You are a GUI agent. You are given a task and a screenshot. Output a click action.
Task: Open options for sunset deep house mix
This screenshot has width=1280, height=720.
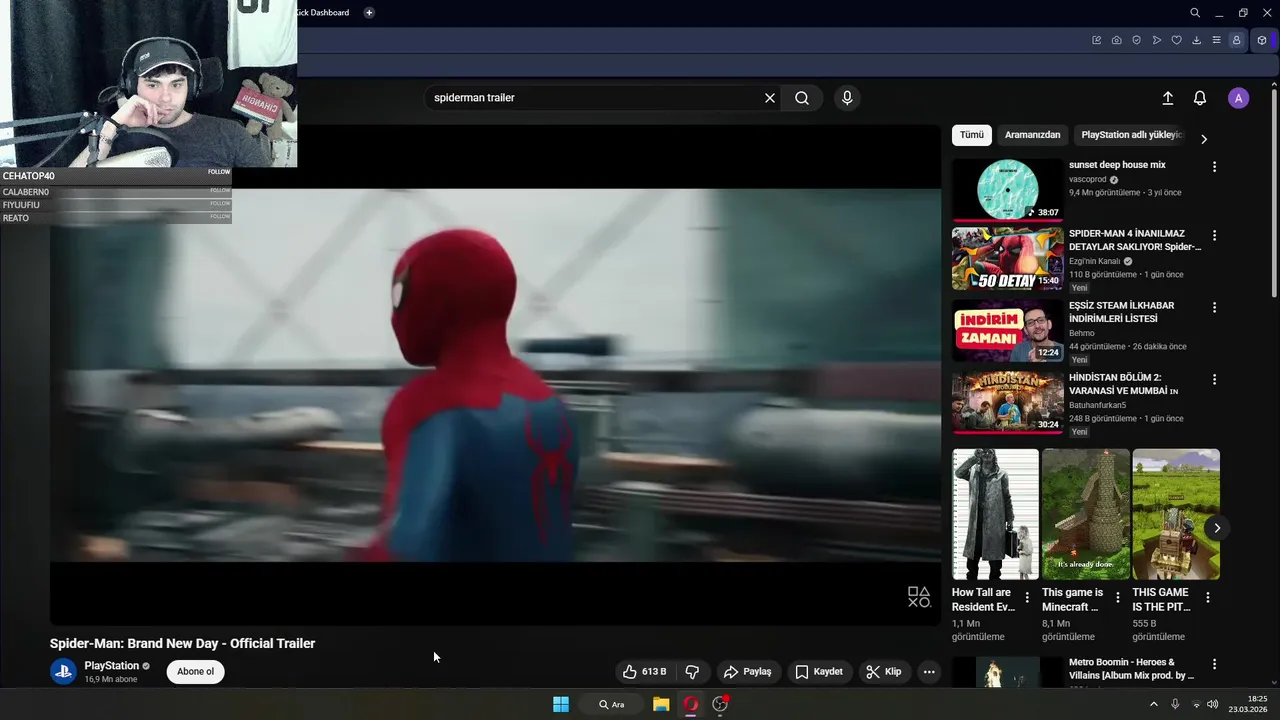(x=1215, y=167)
